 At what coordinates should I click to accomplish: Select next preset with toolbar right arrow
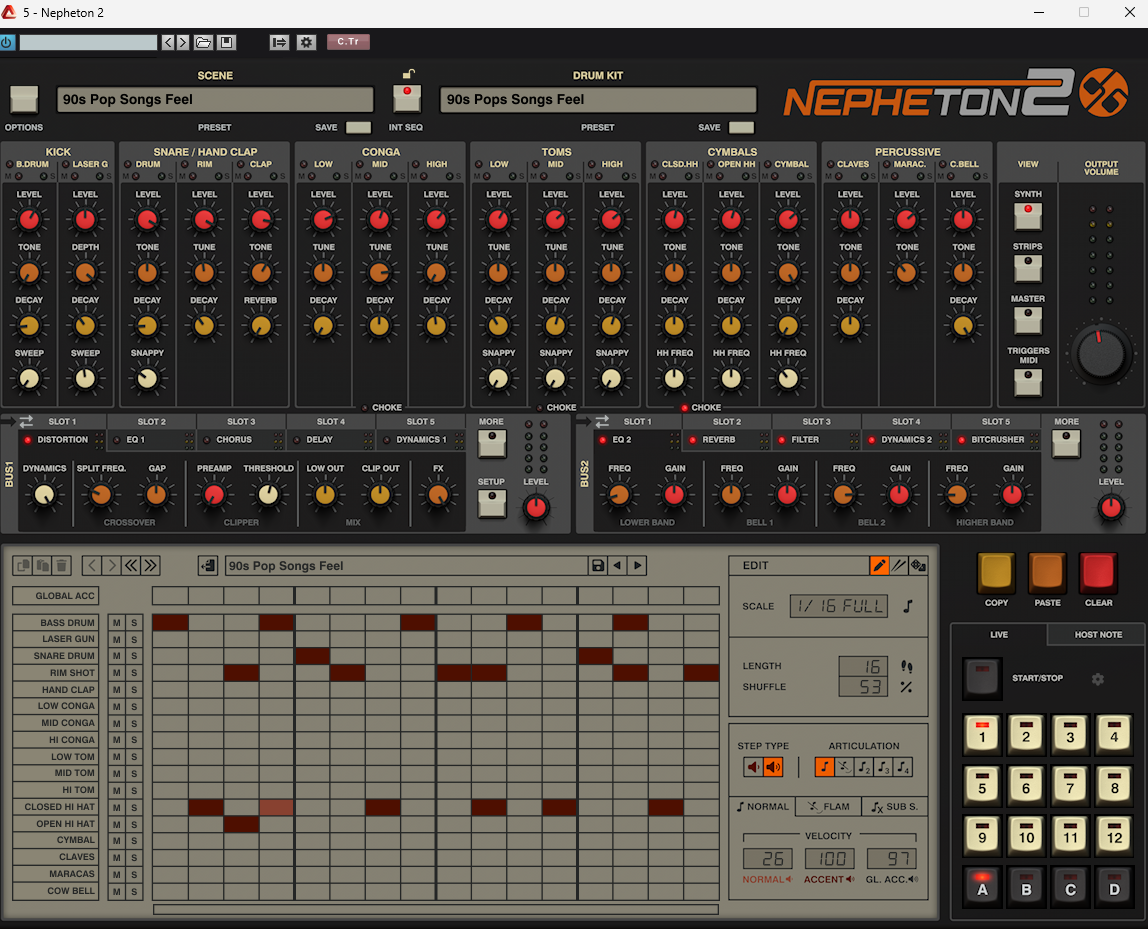183,42
